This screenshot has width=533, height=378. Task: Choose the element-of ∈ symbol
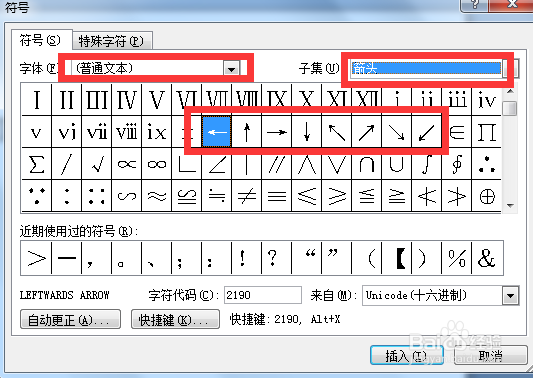coord(457,132)
